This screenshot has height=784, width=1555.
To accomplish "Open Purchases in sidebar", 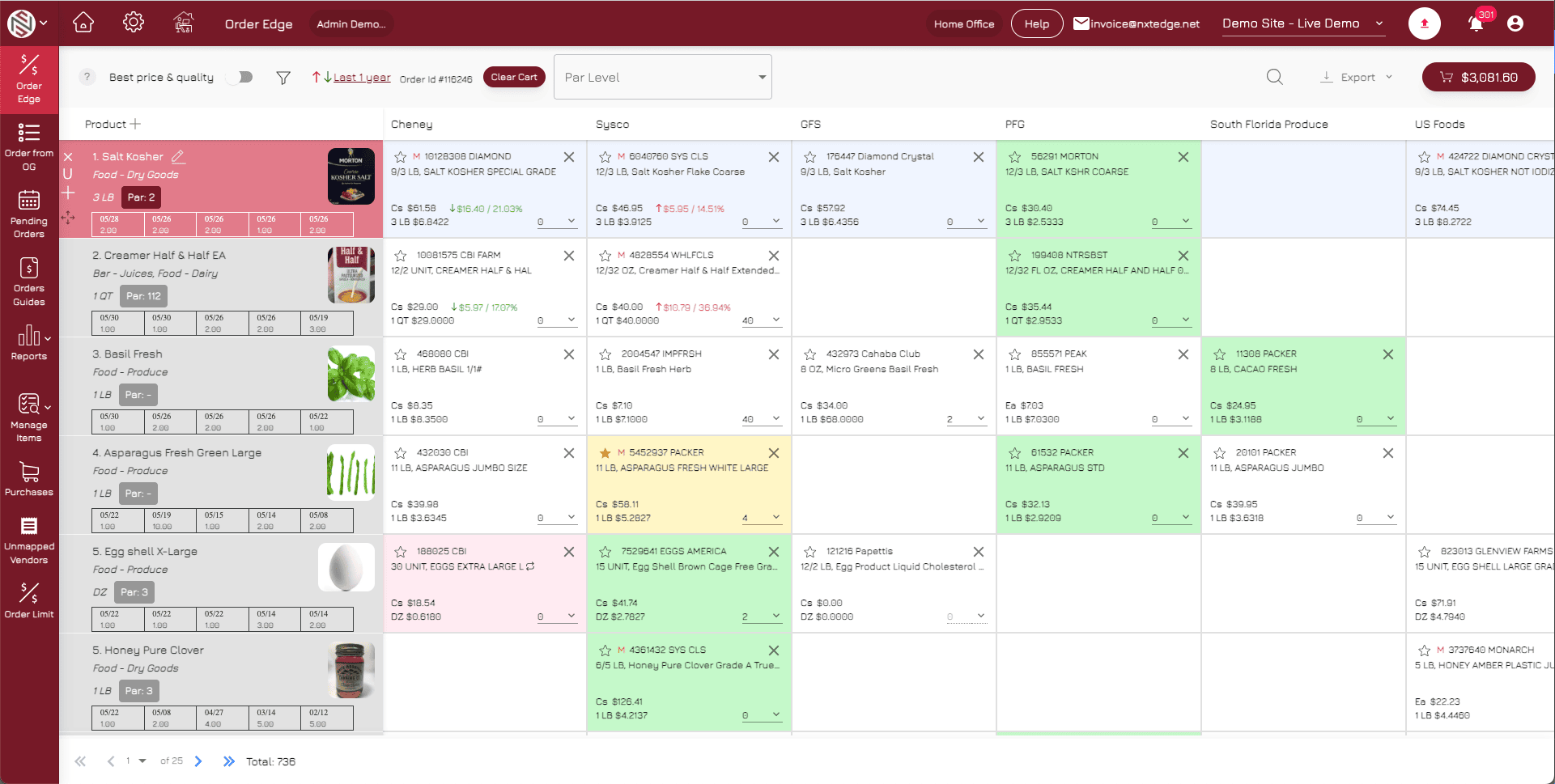I will (29, 478).
